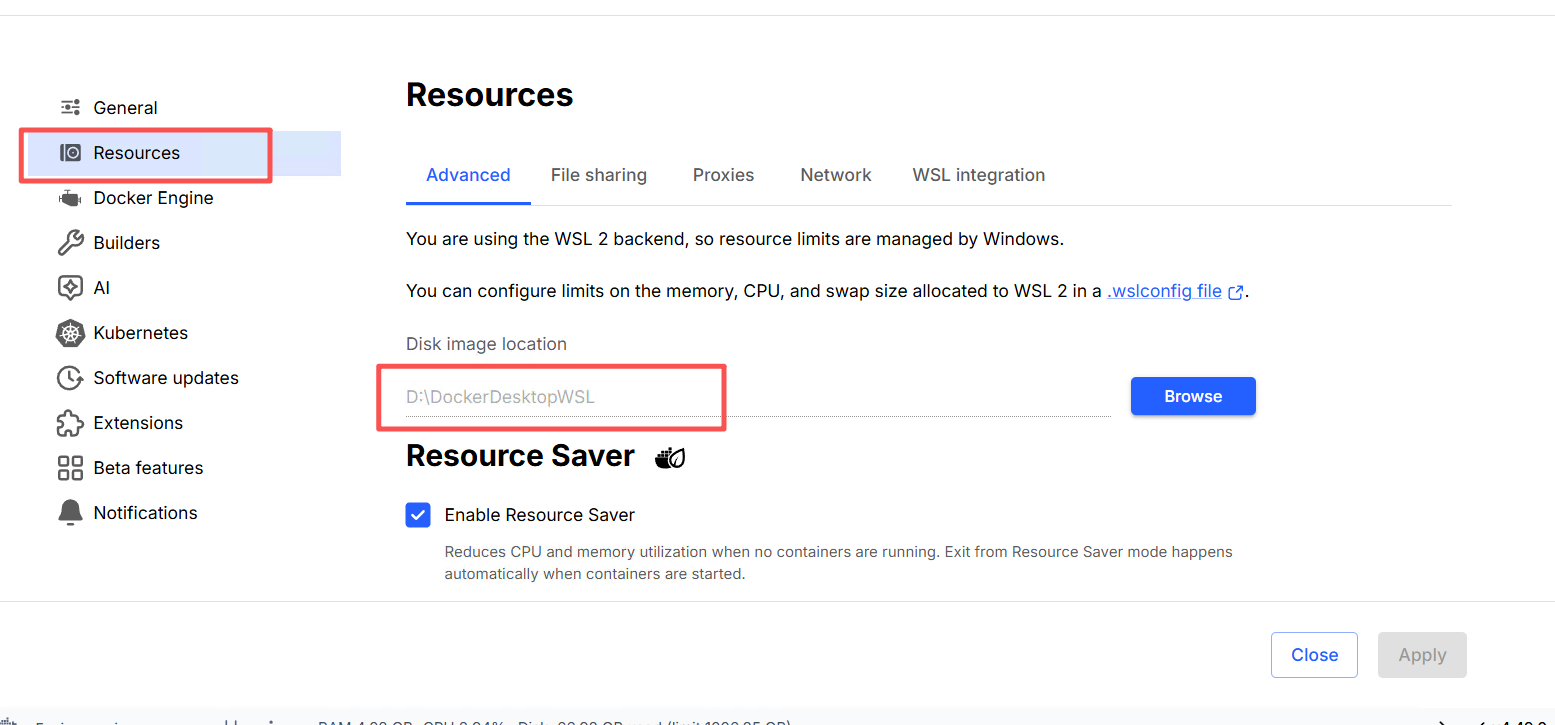Click the Close button
1555x725 pixels.
point(1314,655)
